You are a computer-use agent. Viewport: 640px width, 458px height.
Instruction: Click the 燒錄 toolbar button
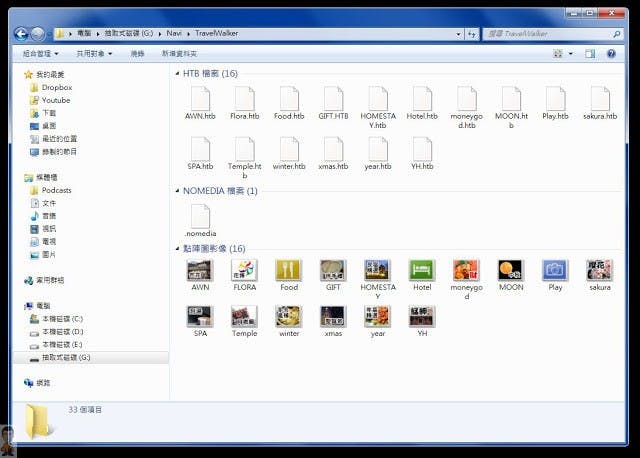[x=137, y=53]
